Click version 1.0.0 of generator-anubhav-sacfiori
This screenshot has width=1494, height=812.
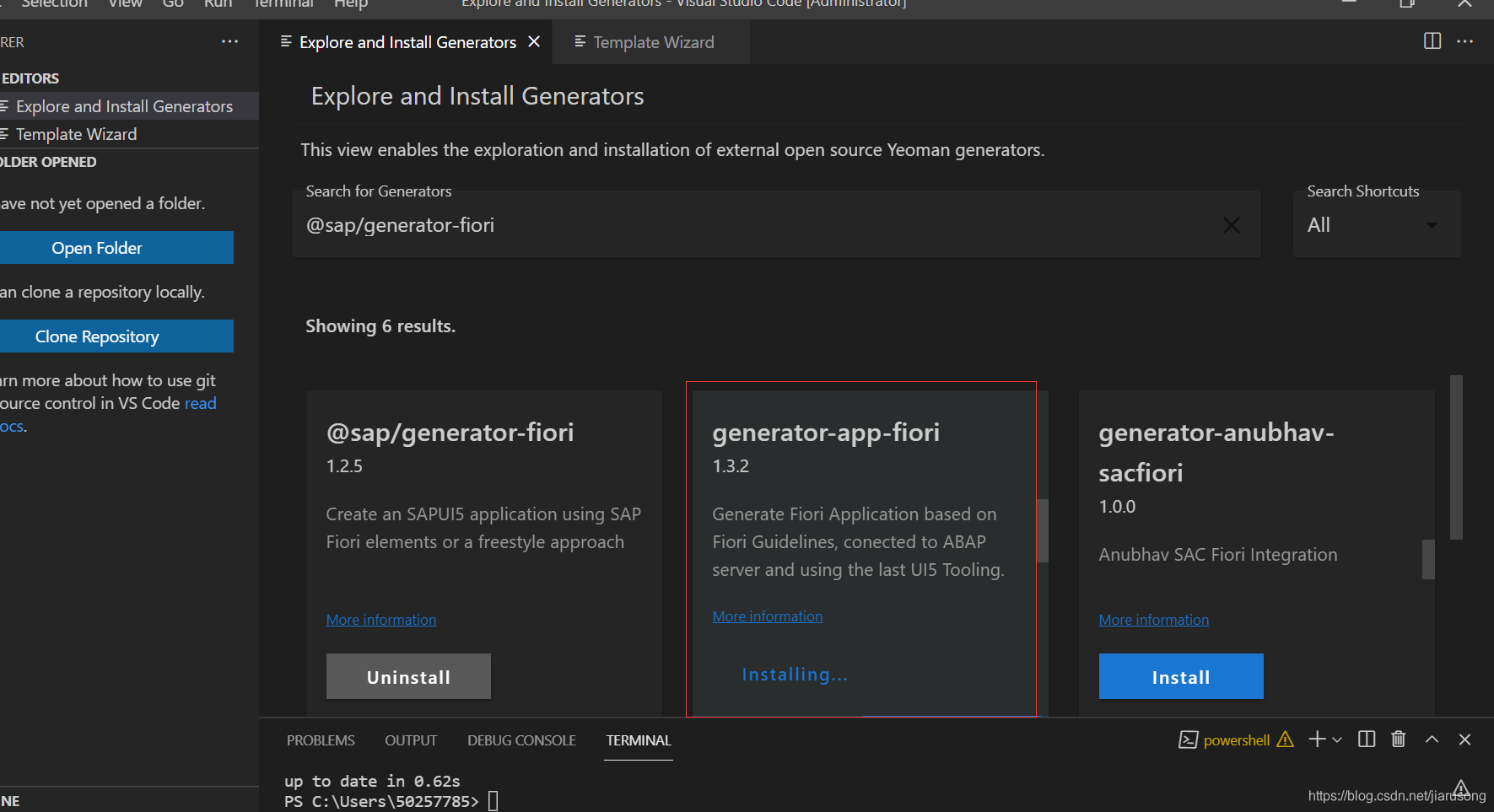click(1117, 507)
